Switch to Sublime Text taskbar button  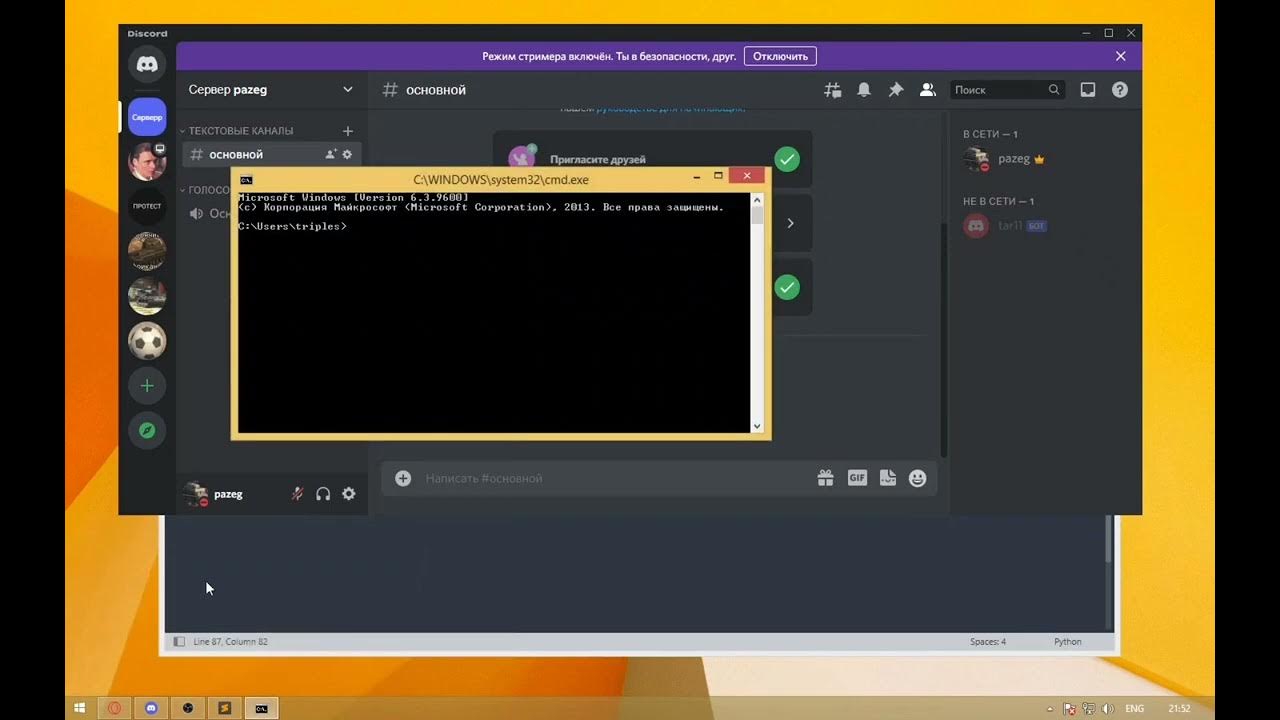pos(225,708)
